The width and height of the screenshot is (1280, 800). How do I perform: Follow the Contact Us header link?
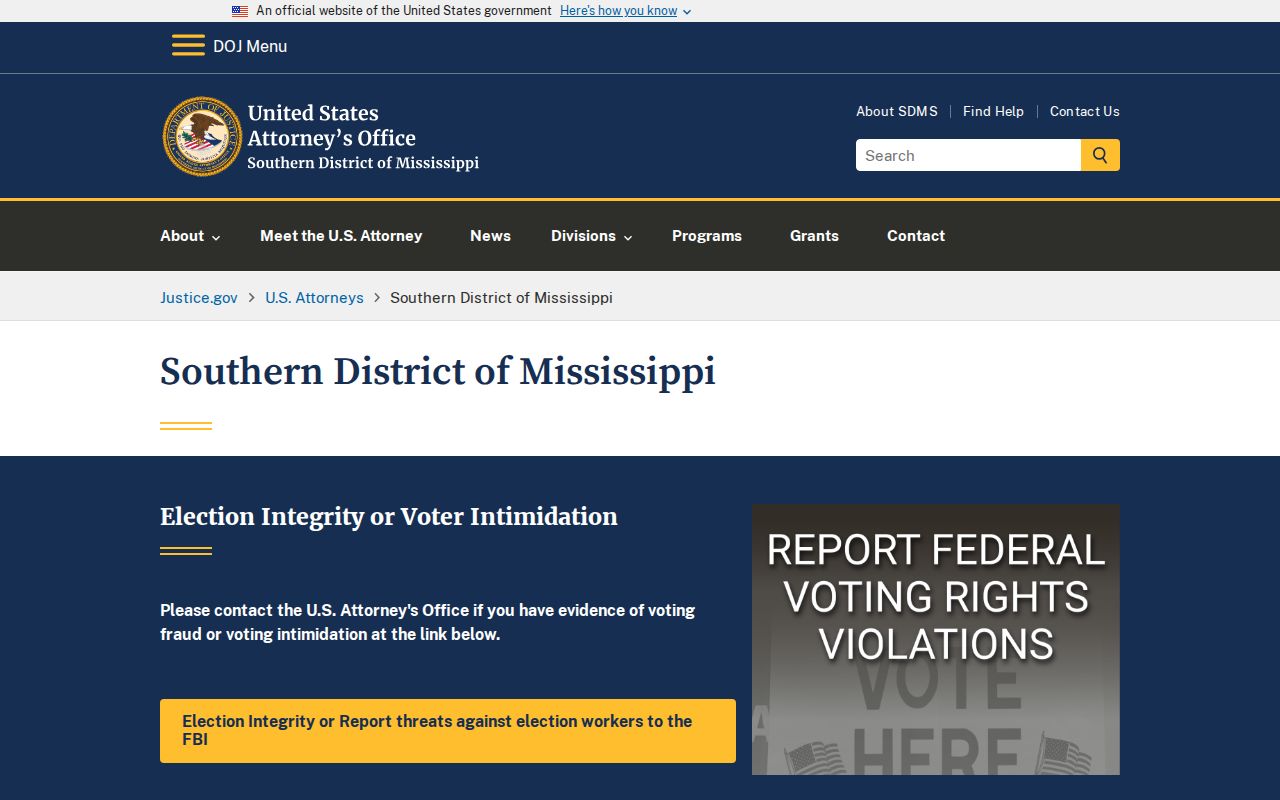[x=1085, y=111]
